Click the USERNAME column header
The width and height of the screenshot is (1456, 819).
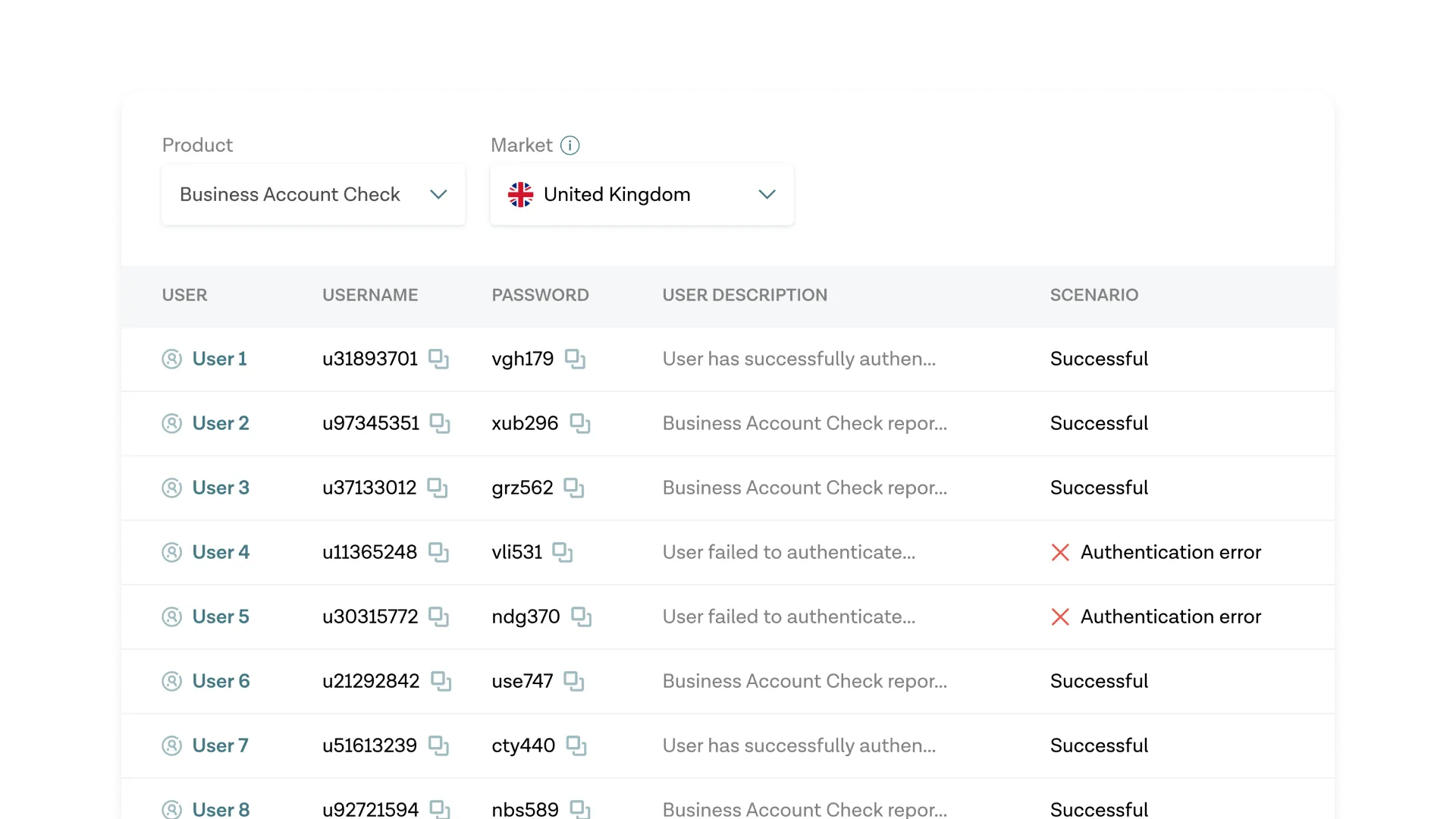370,295
